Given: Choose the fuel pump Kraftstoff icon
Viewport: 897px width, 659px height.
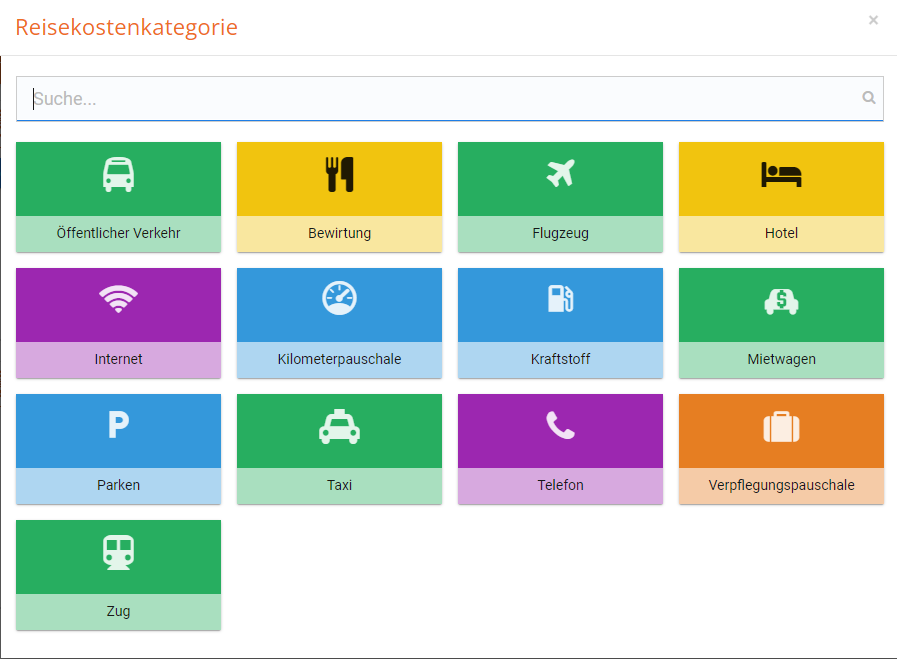Looking at the screenshot, I should 560,299.
